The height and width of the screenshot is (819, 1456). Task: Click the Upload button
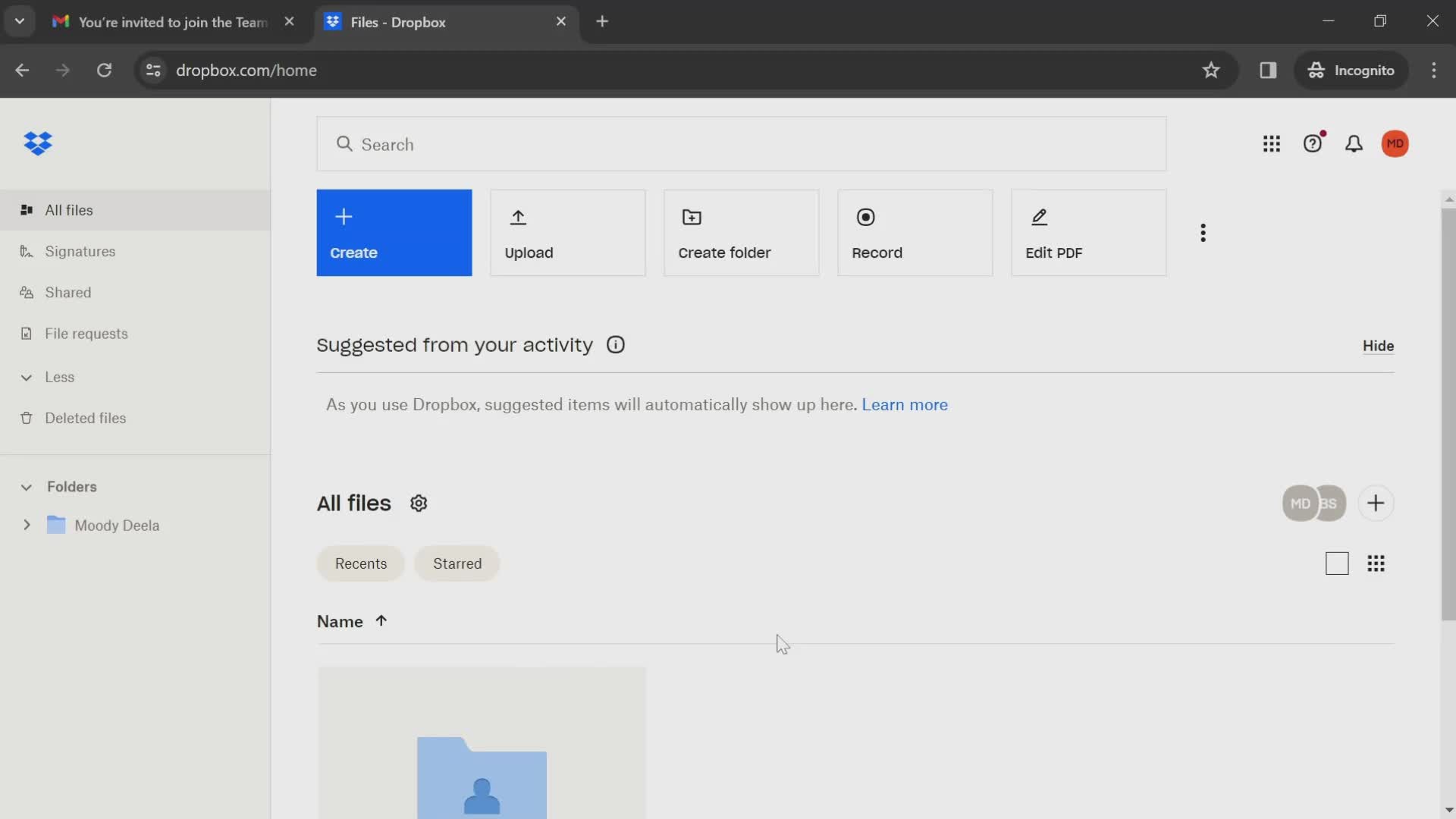(x=568, y=233)
